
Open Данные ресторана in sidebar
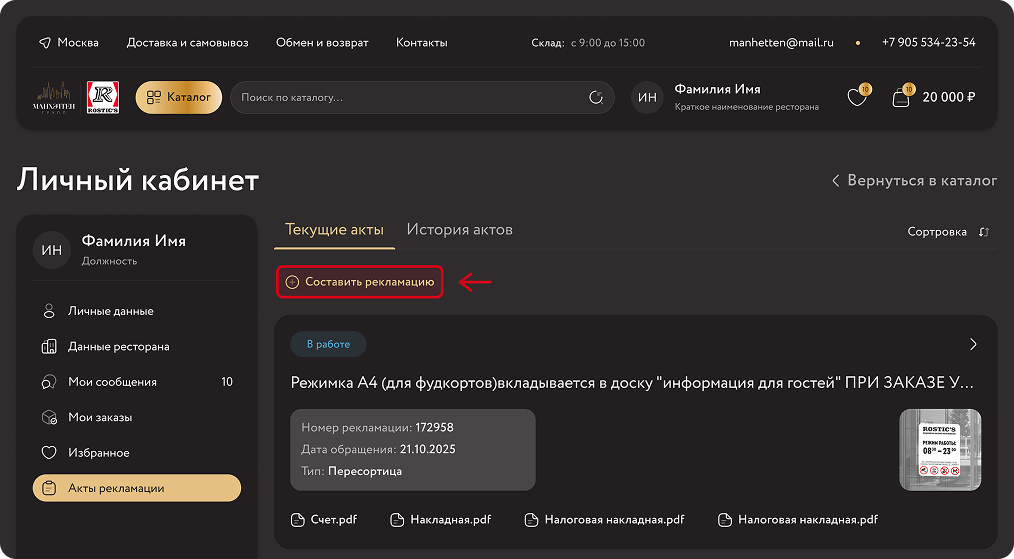[x=118, y=347]
